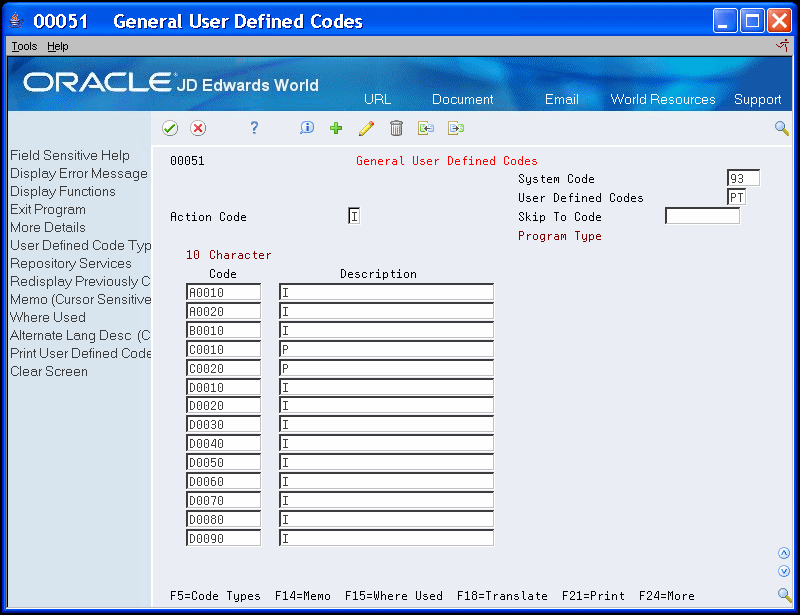This screenshot has width=800, height=615.
Task: Click the Skip To Code field
Action: (x=702, y=216)
